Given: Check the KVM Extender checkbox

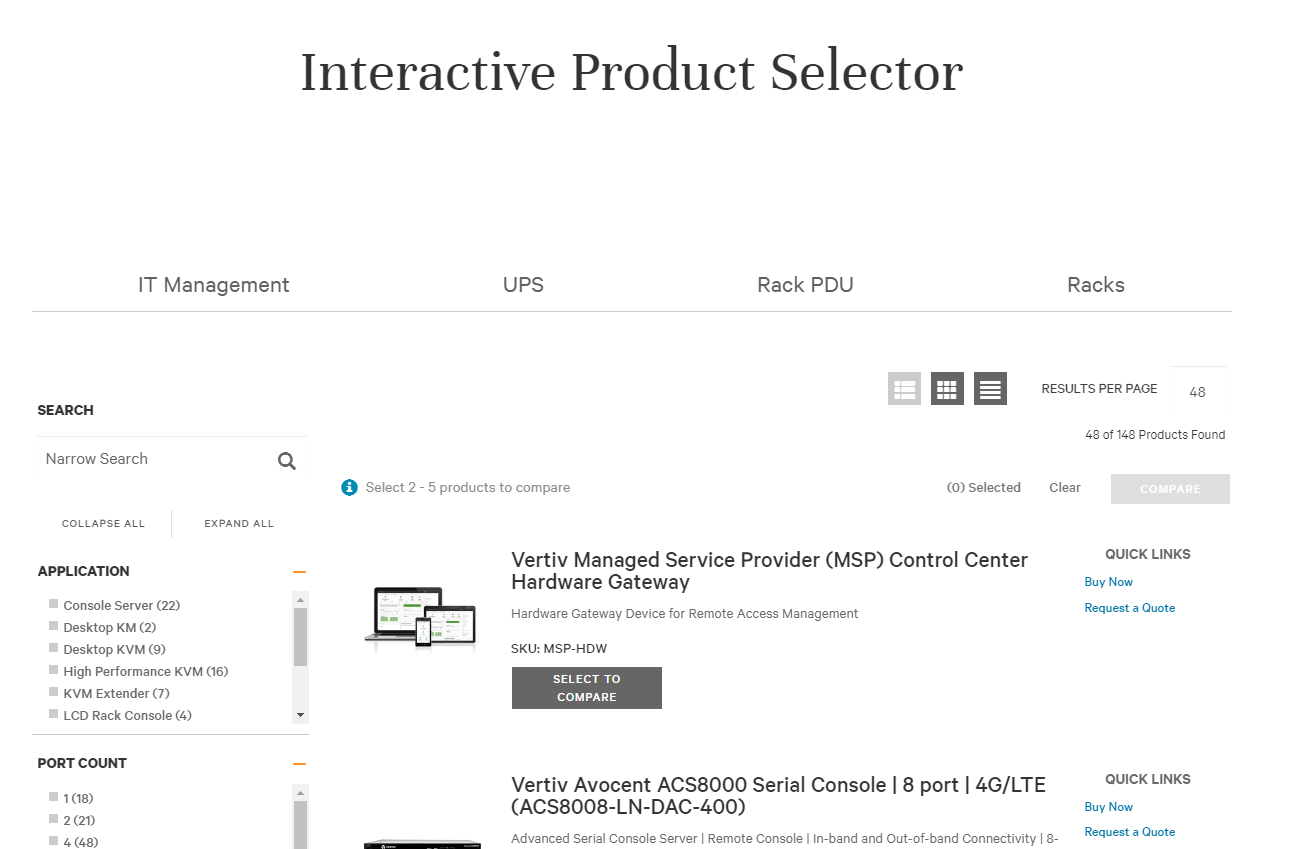Looking at the screenshot, I should click(53, 693).
